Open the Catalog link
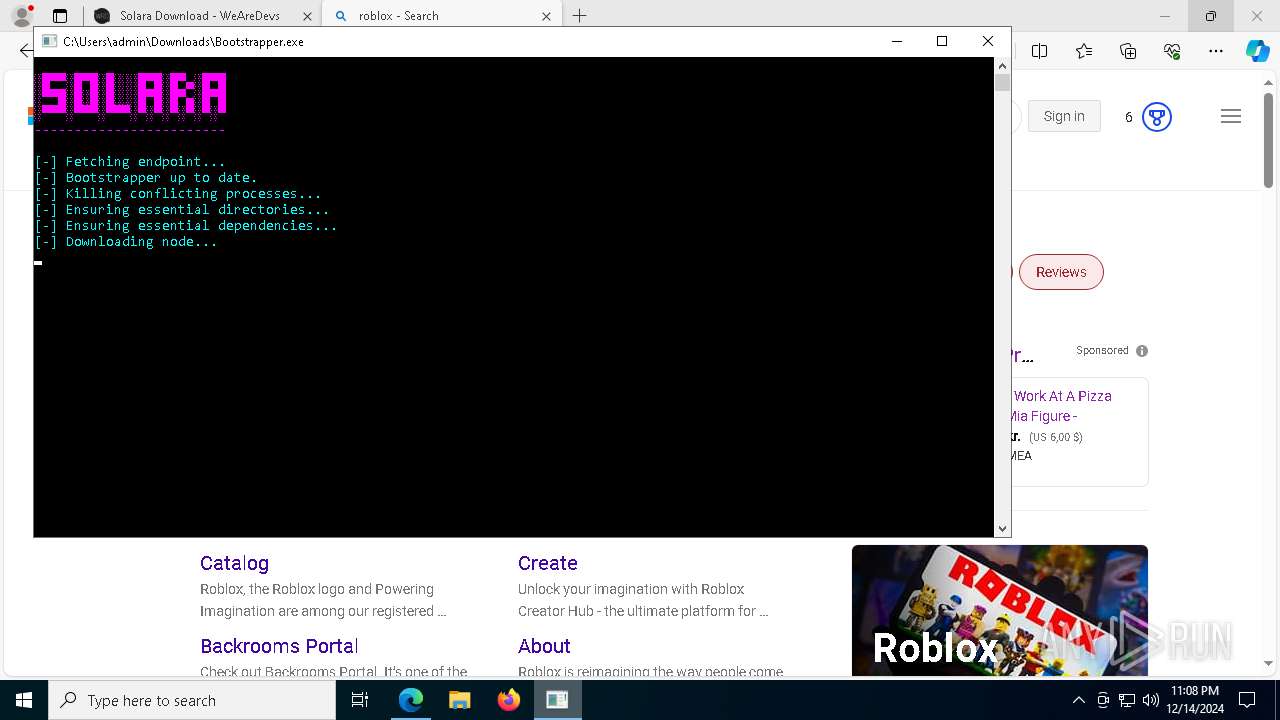The width and height of the screenshot is (1280, 720). coord(234,563)
